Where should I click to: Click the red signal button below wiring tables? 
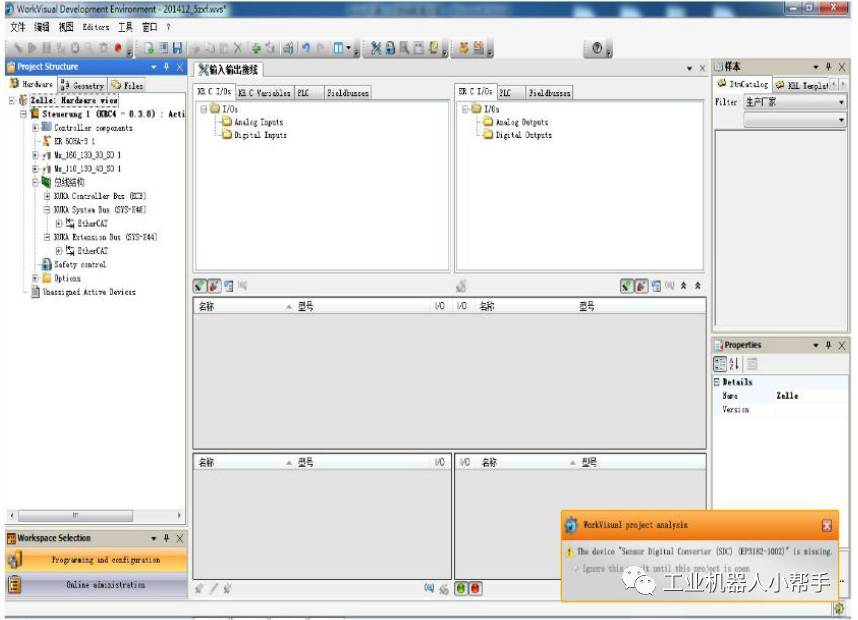(475, 589)
